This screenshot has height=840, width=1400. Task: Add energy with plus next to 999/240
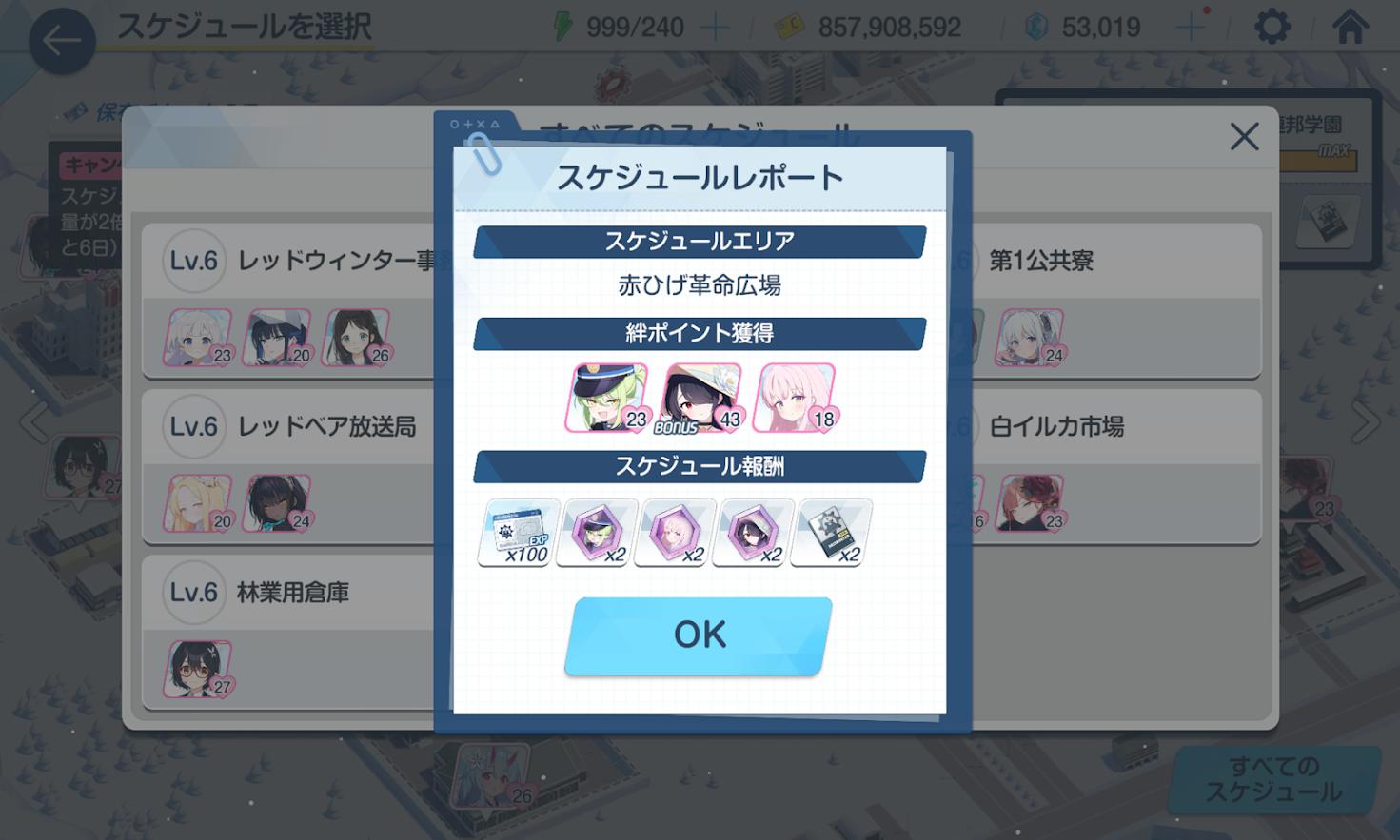tap(715, 28)
